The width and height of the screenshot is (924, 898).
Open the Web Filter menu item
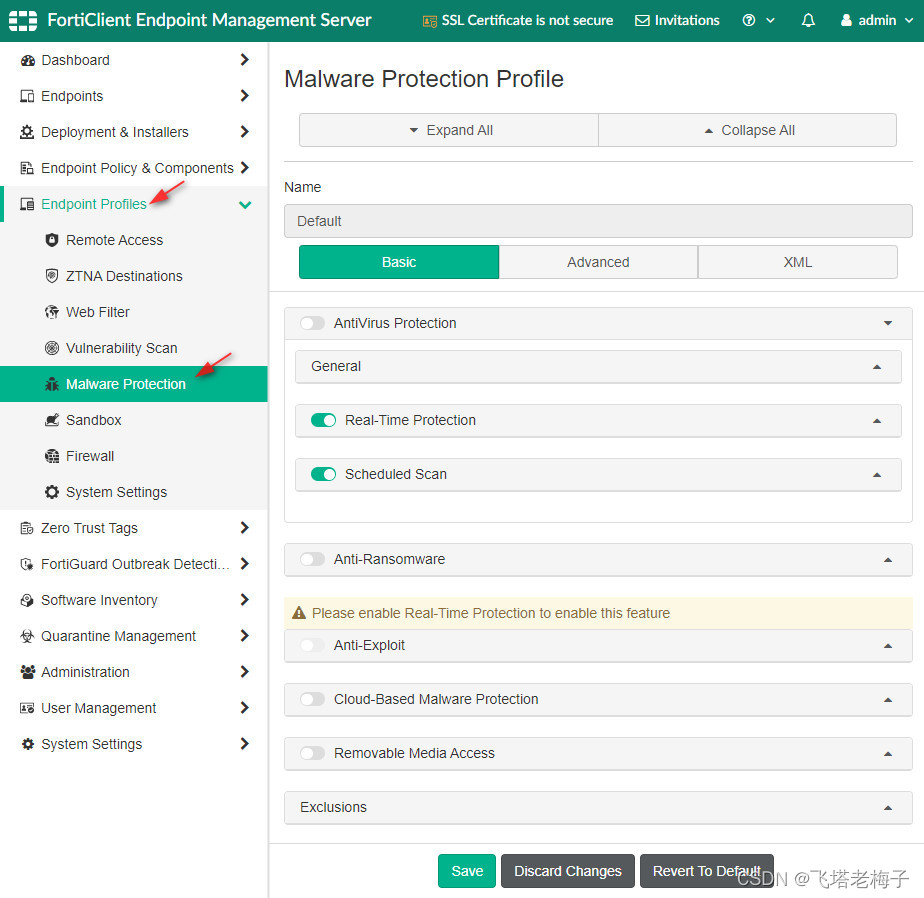134,312
